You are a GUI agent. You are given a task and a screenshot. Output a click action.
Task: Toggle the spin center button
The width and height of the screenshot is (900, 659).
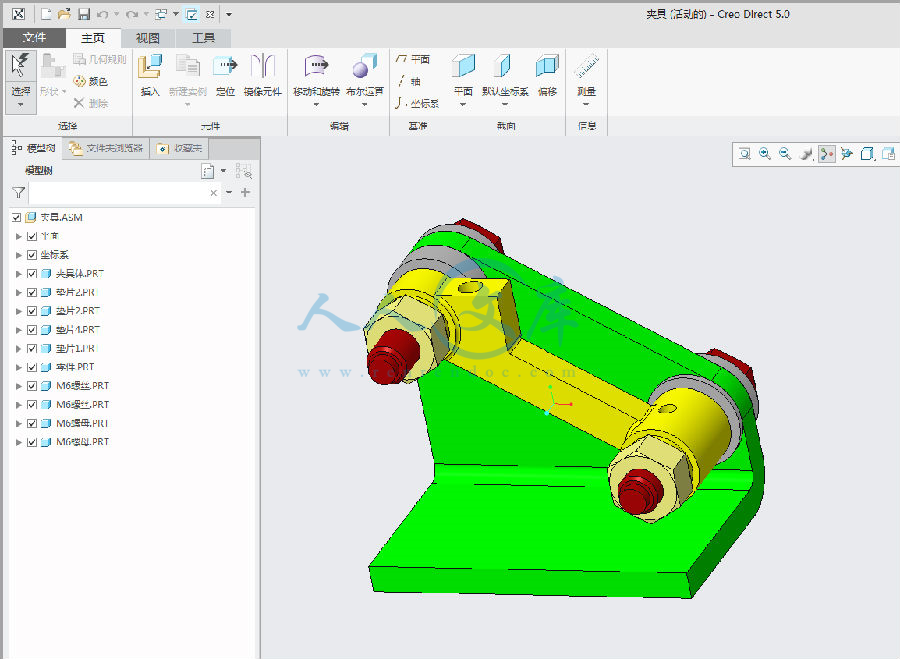827,154
